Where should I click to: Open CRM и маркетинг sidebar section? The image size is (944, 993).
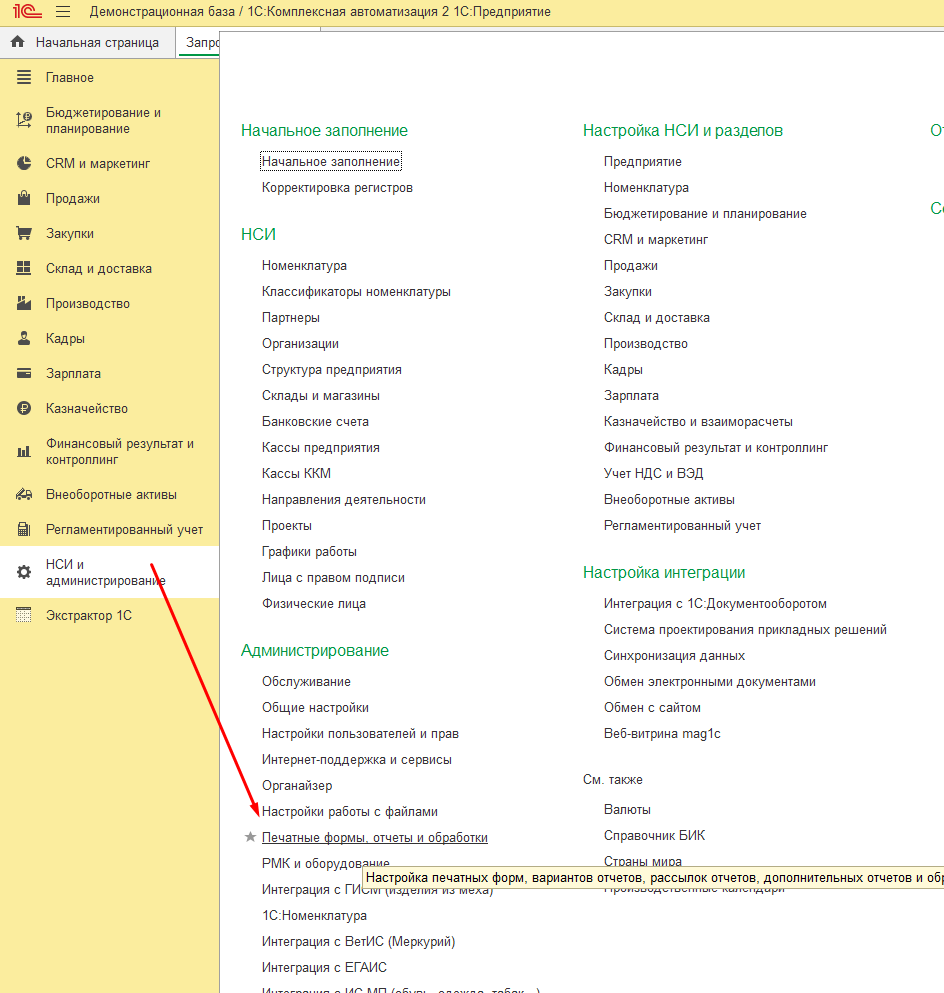tap(97, 164)
